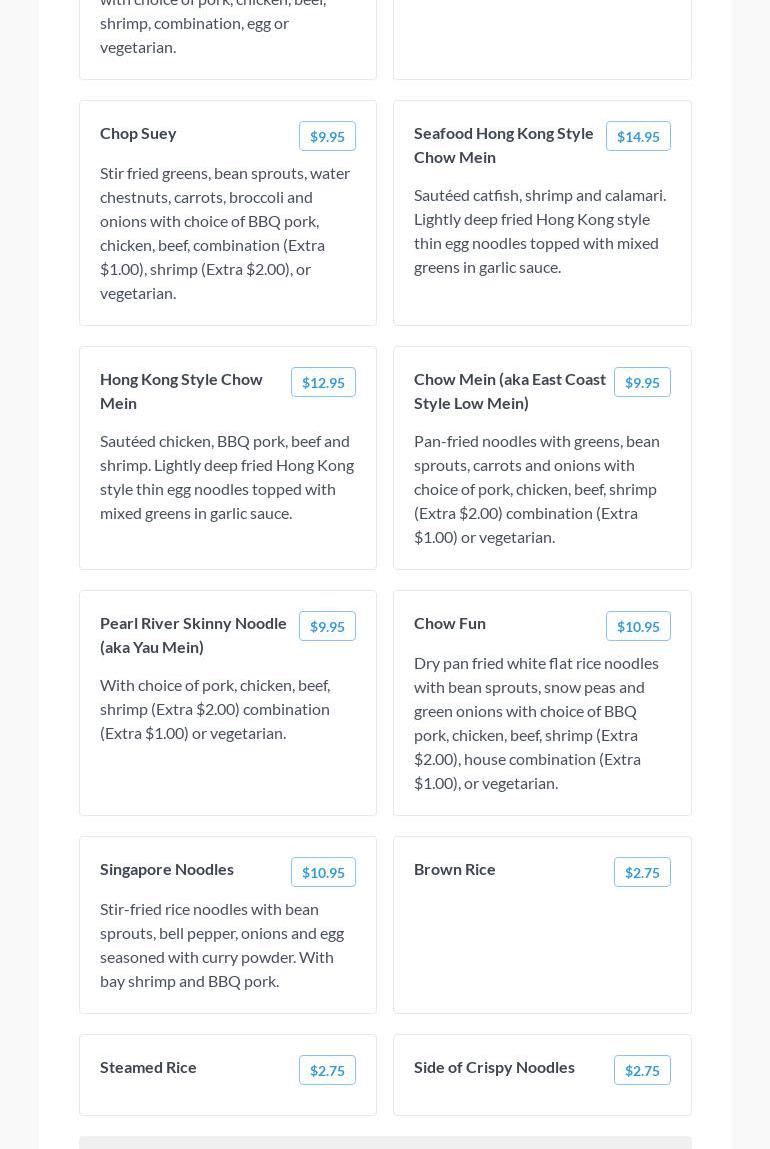Open Chow Mein (aka East Coast Style) item
Screen dimensions: 770x1149
click(x=510, y=391)
